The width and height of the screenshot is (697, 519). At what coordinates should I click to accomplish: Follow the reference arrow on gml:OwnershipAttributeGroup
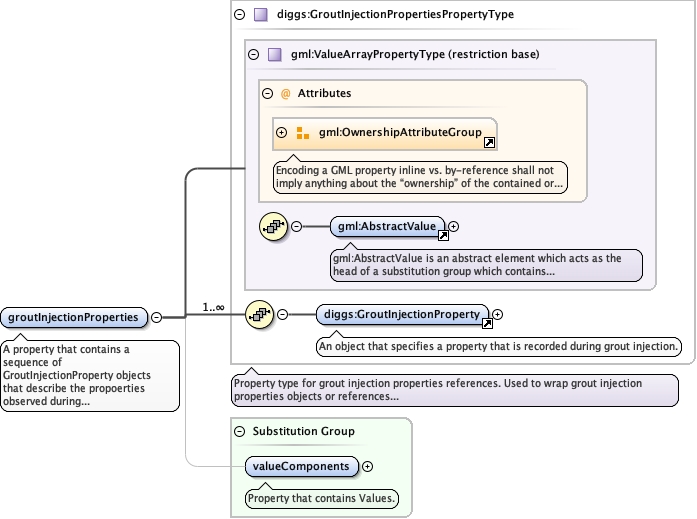coord(489,143)
